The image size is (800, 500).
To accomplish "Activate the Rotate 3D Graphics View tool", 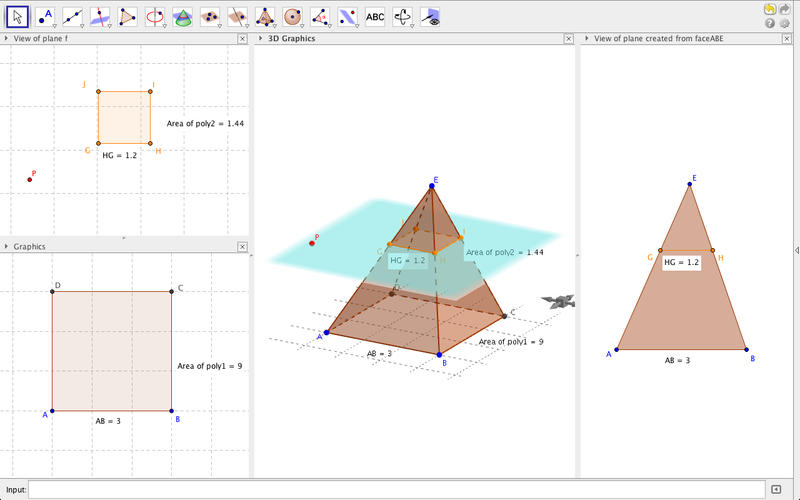I will [x=402, y=16].
